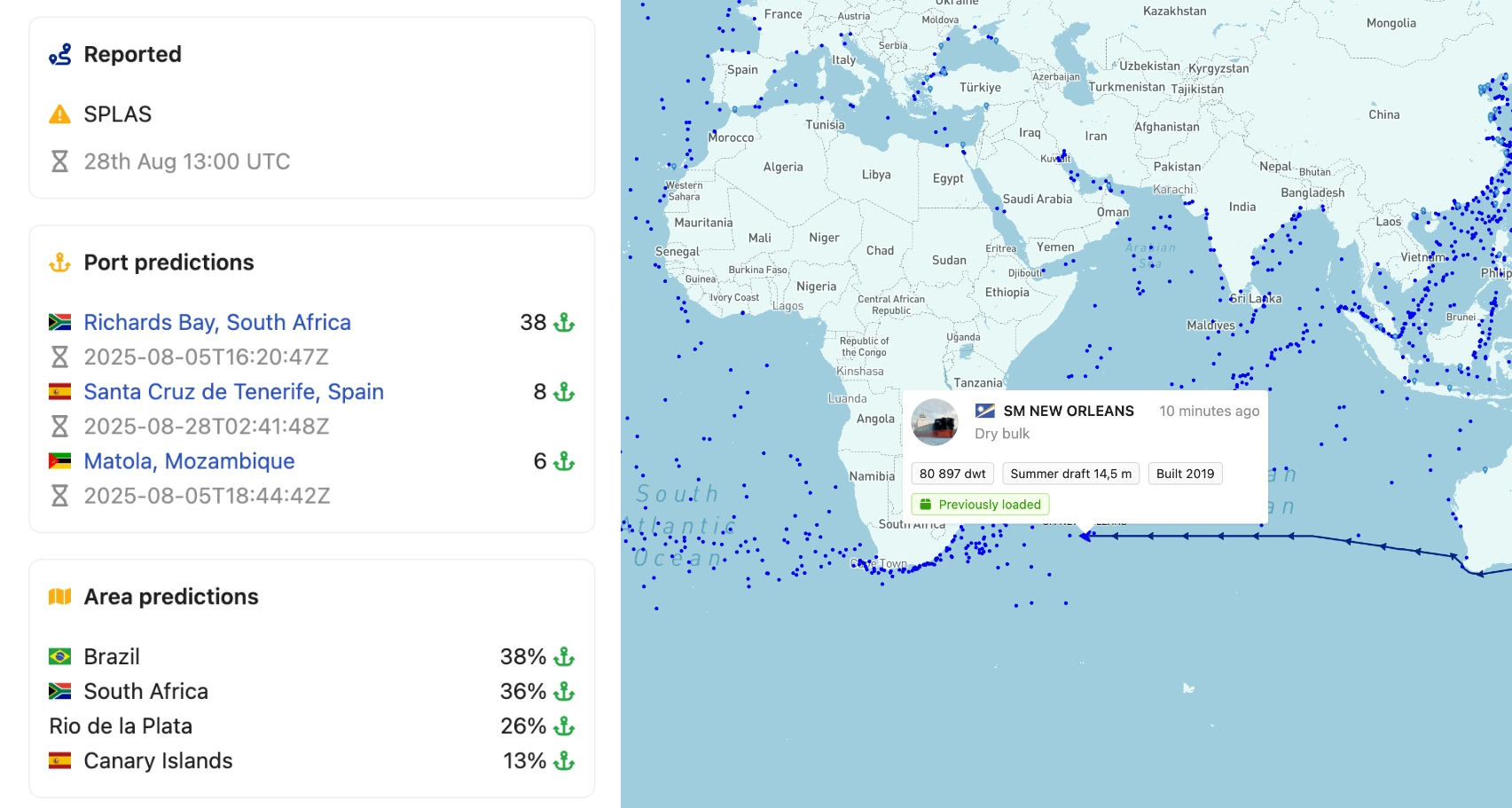Click the 80 897 dwt tag
Screen dimensions: 1512x808
(952, 474)
